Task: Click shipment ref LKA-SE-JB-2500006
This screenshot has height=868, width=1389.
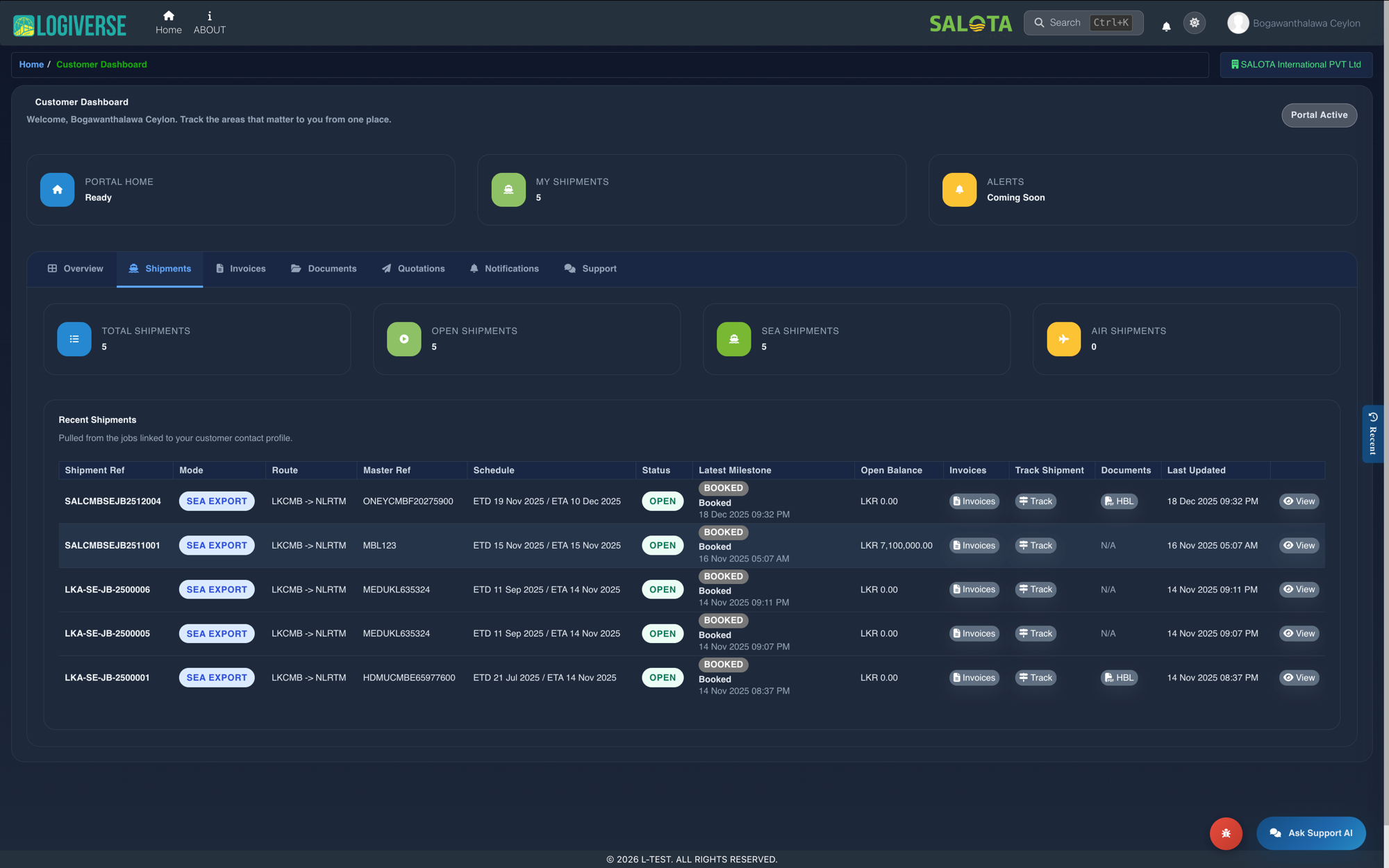Action: [107, 590]
